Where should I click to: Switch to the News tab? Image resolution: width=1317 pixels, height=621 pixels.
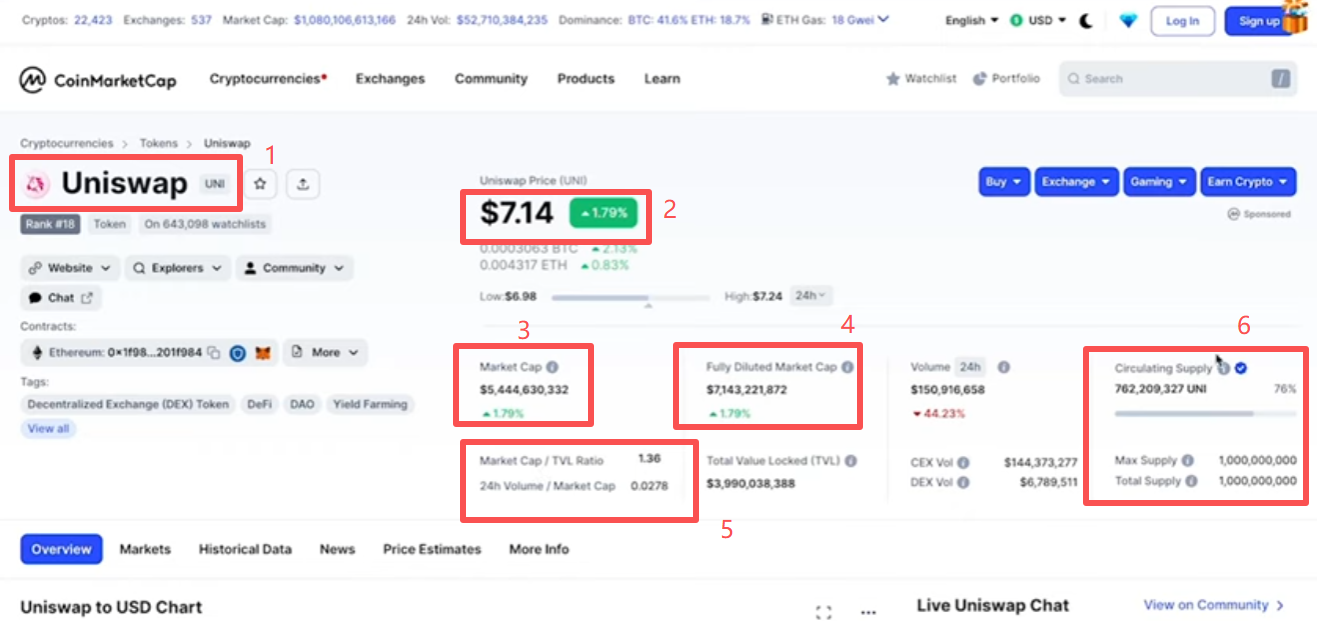pos(337,549)
